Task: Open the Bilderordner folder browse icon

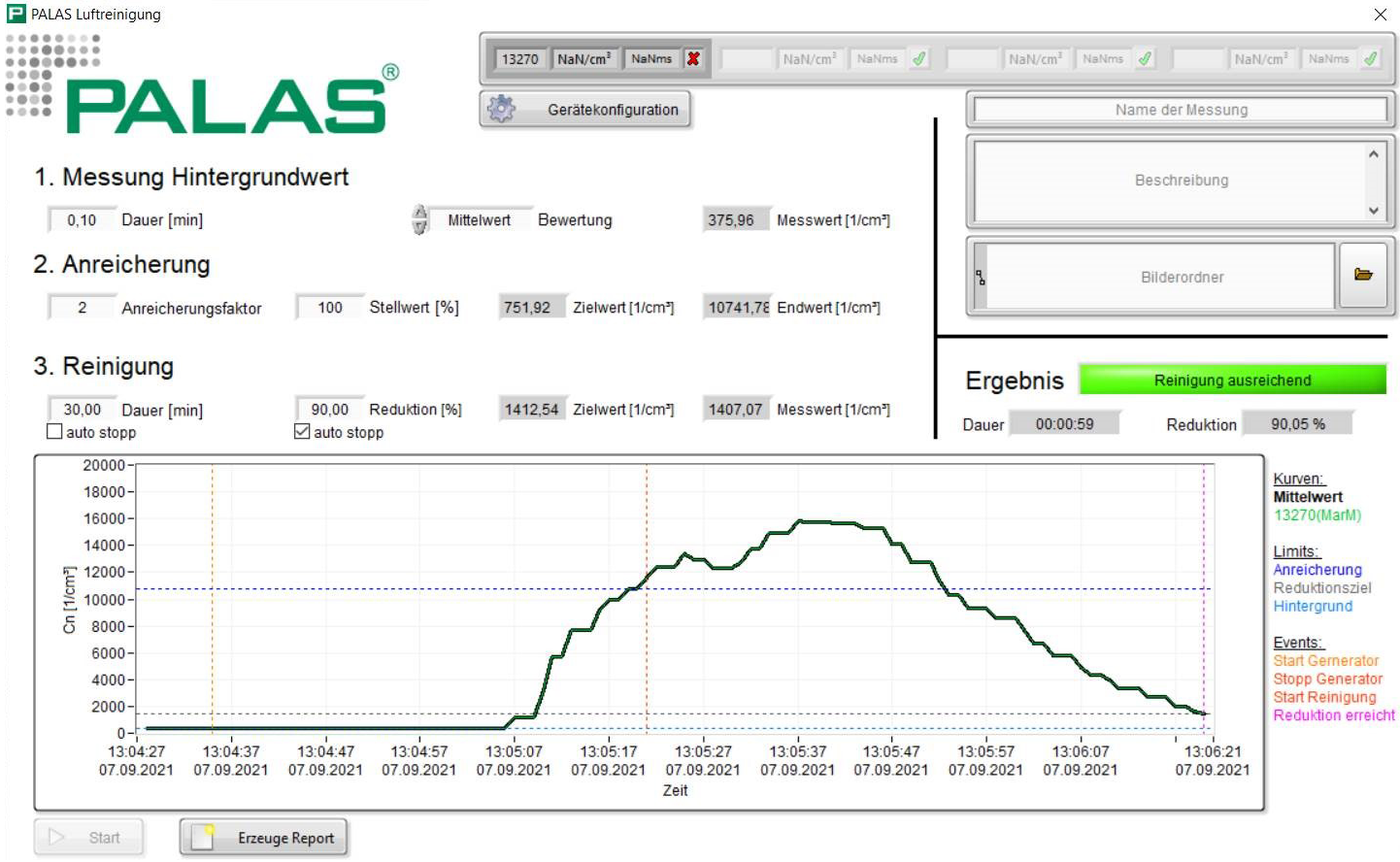Action: (1363, 276)
